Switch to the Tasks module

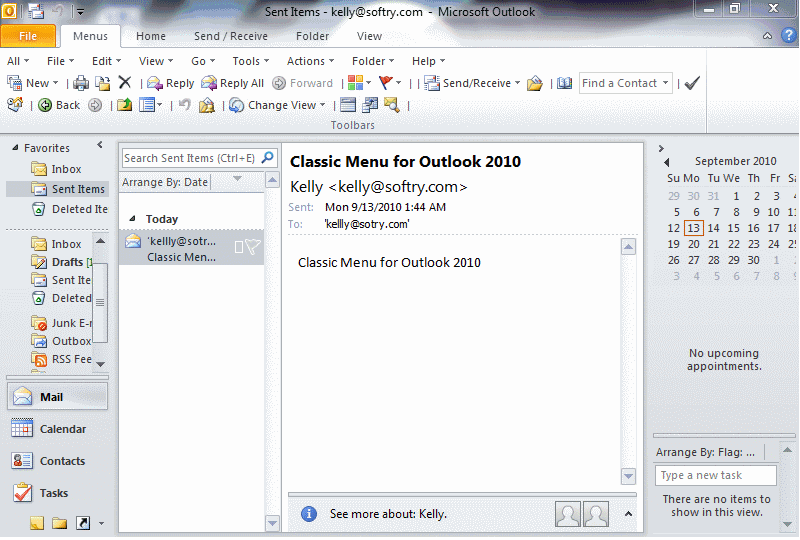point(57,493)
